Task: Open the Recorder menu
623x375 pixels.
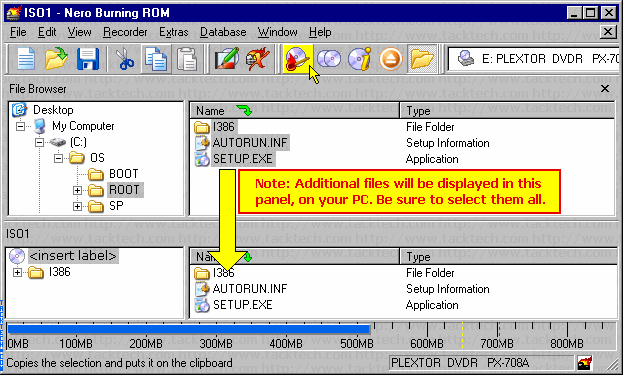Action: (125, 32)
